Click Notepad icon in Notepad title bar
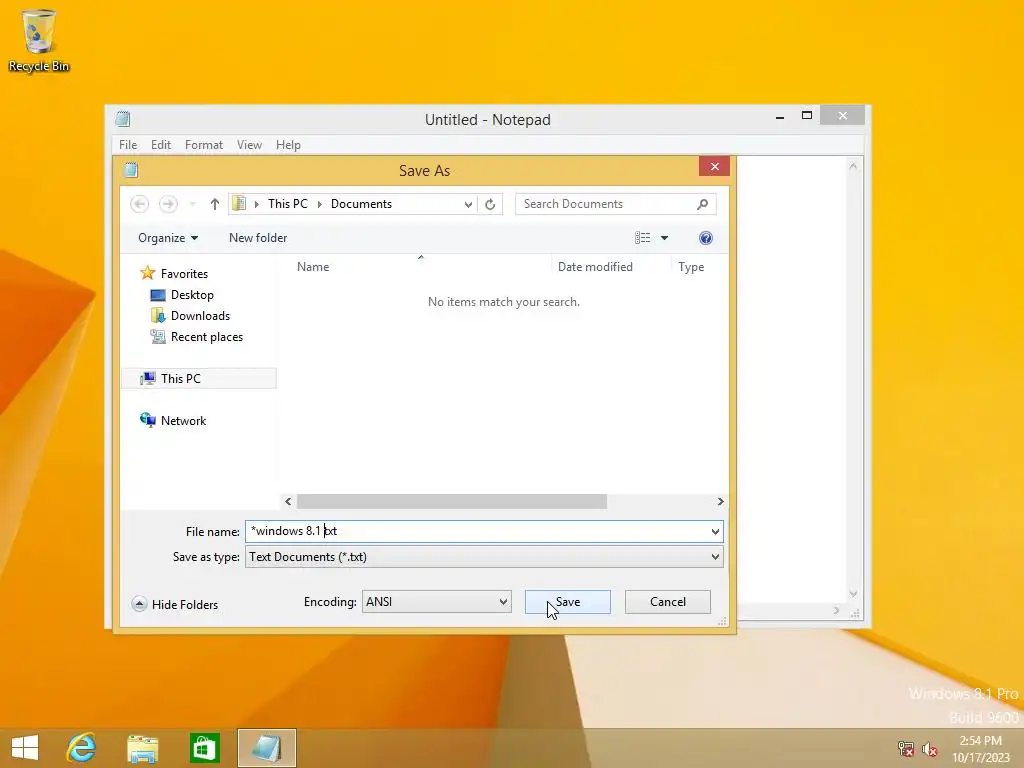Image resolution: width=1024 pixels, height=768 pixels. point(123,119)
